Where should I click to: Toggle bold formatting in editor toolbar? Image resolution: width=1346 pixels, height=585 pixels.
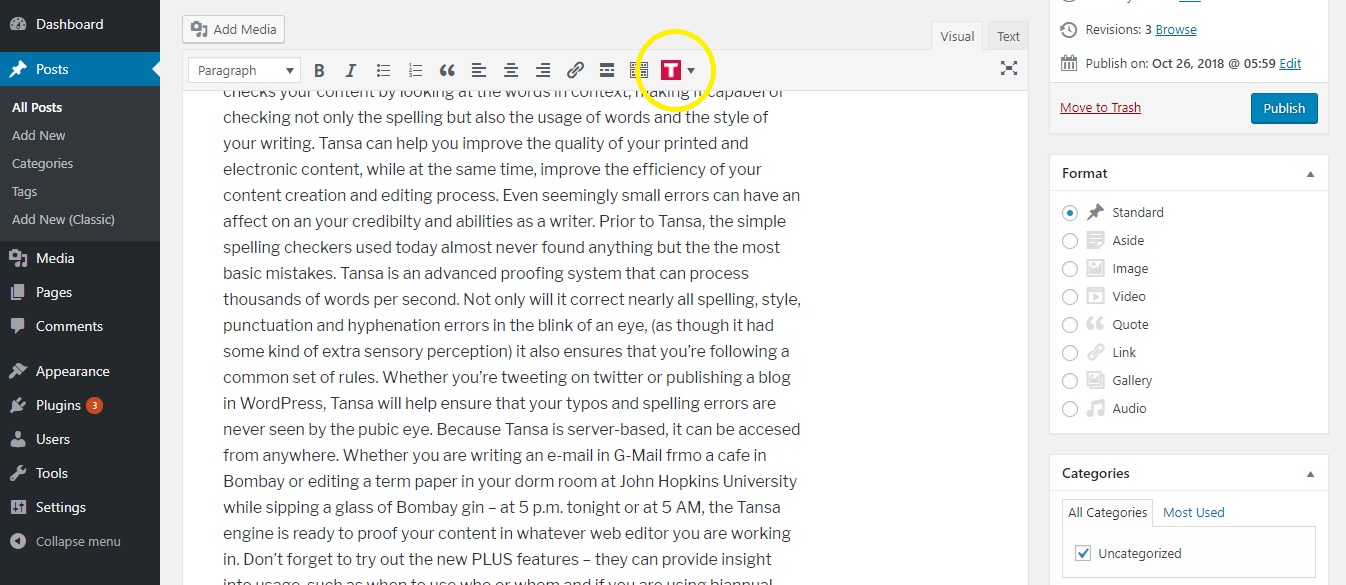point(319,70)
